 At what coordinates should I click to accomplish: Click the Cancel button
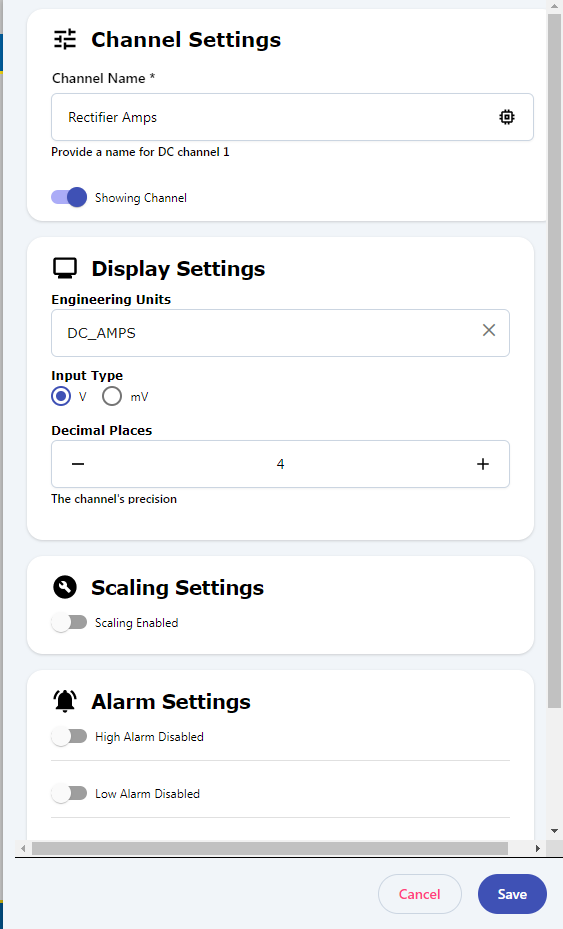click(420, 894)
